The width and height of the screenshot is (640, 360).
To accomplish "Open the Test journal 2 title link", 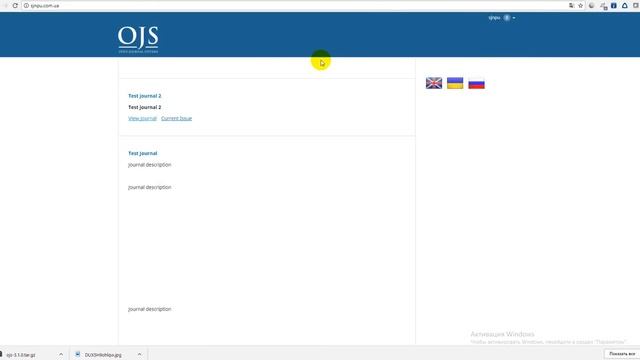I will coord(144,96).
